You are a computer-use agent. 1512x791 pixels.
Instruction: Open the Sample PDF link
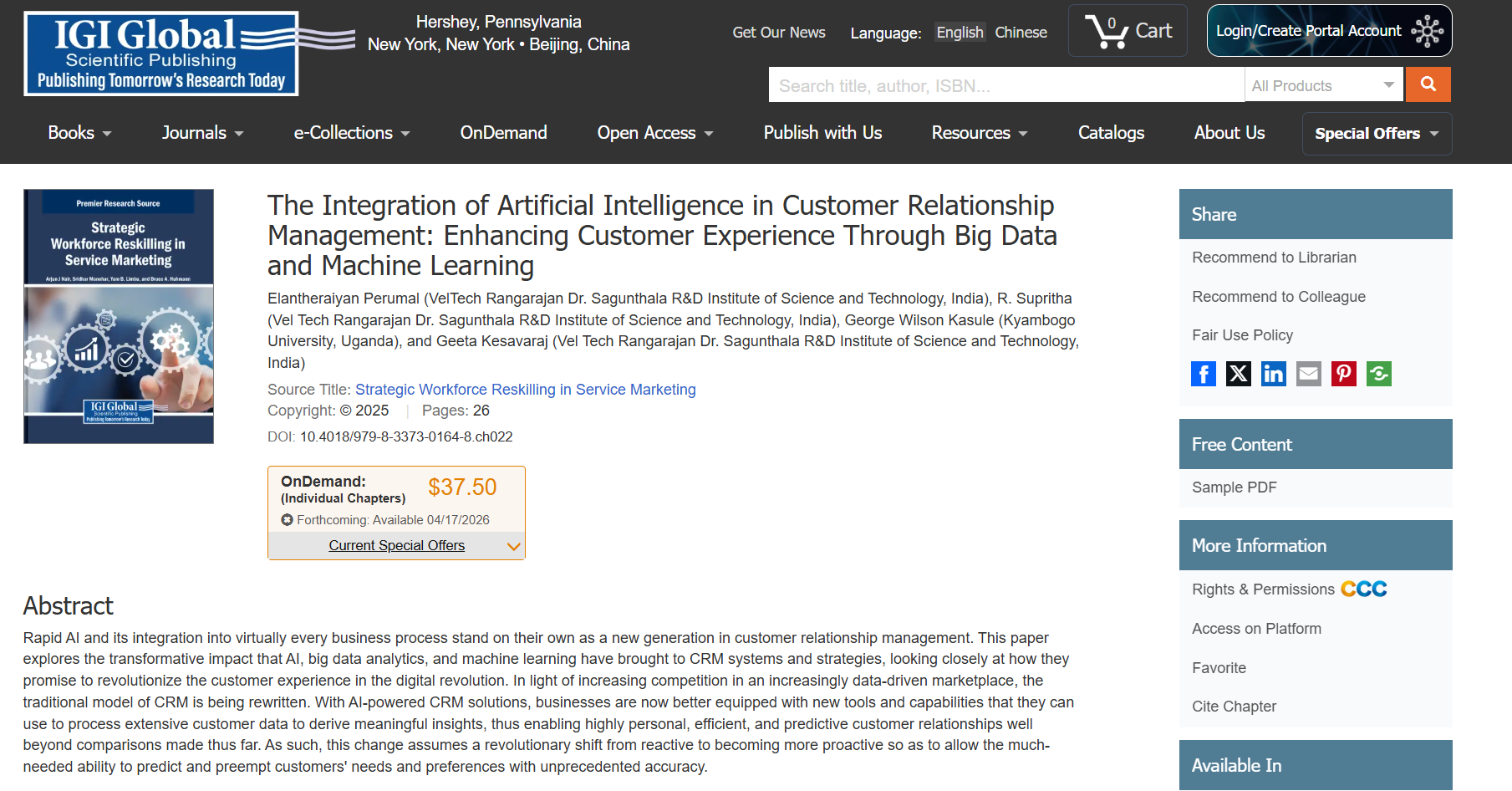[1234, 487]
